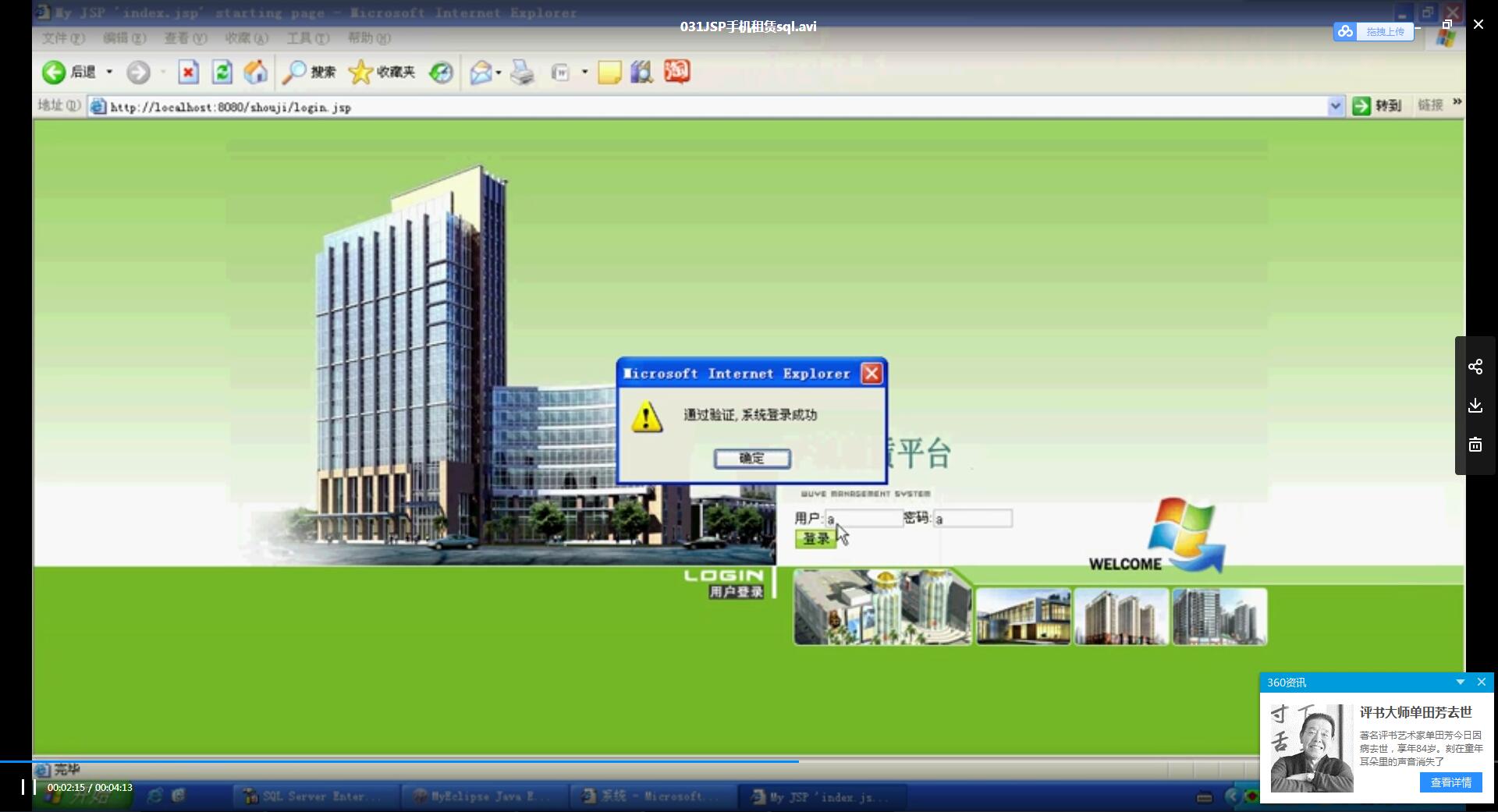Click the IE Back arrow icon
The height and width of the screenshot is (812, 1498).
(x=53, y=73)
